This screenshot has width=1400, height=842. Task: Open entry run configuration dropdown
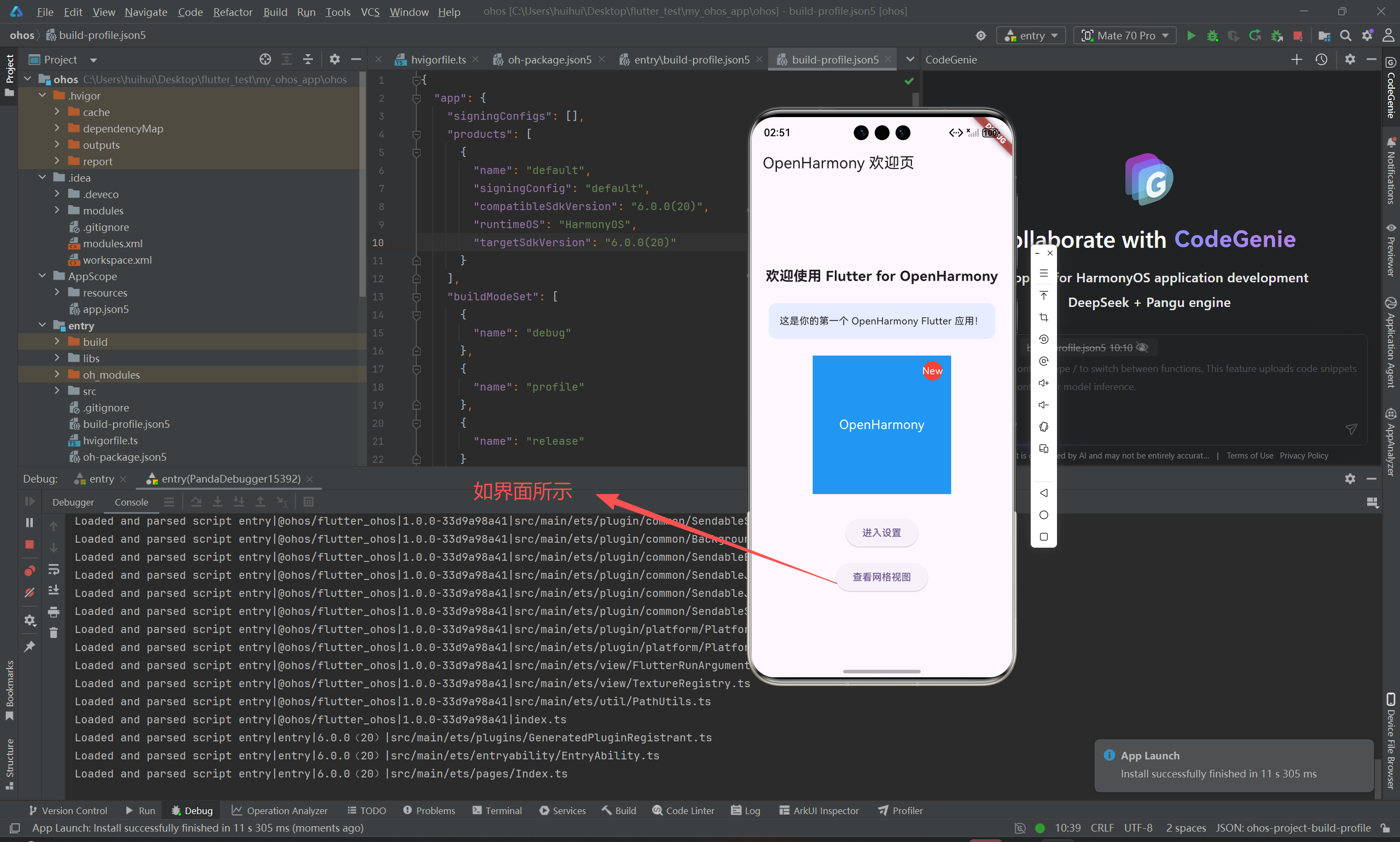[1031, 36]
